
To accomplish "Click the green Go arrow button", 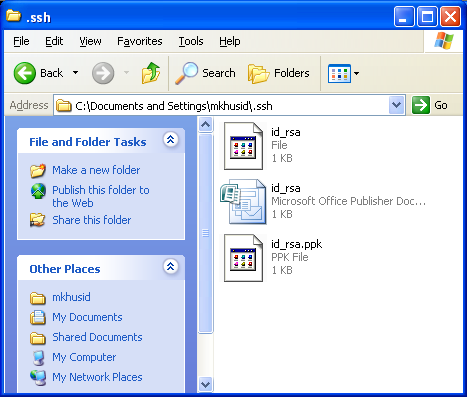I will [x=421, y=105].
